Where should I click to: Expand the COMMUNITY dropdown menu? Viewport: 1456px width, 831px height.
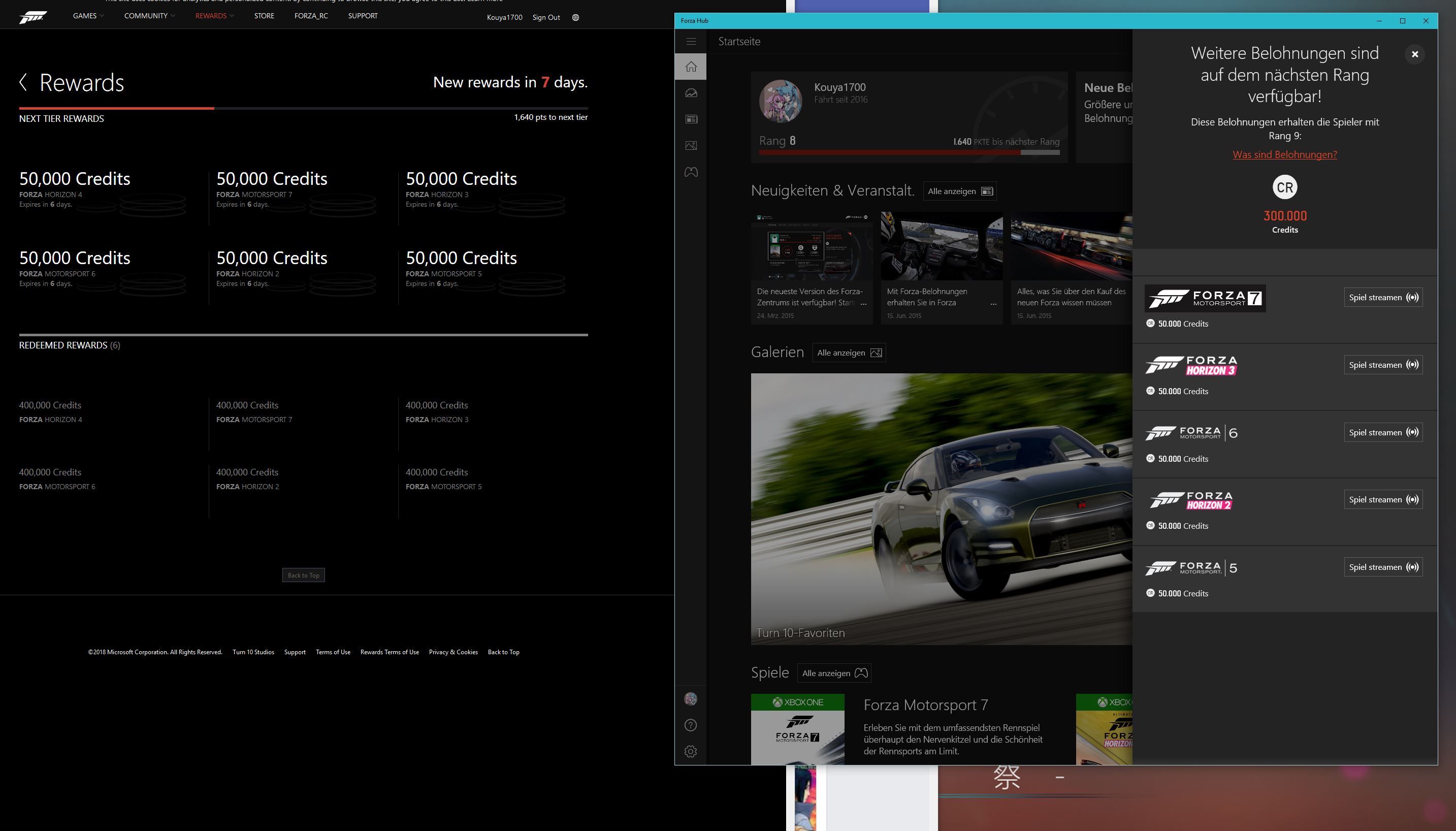click(x=149, y=16)
